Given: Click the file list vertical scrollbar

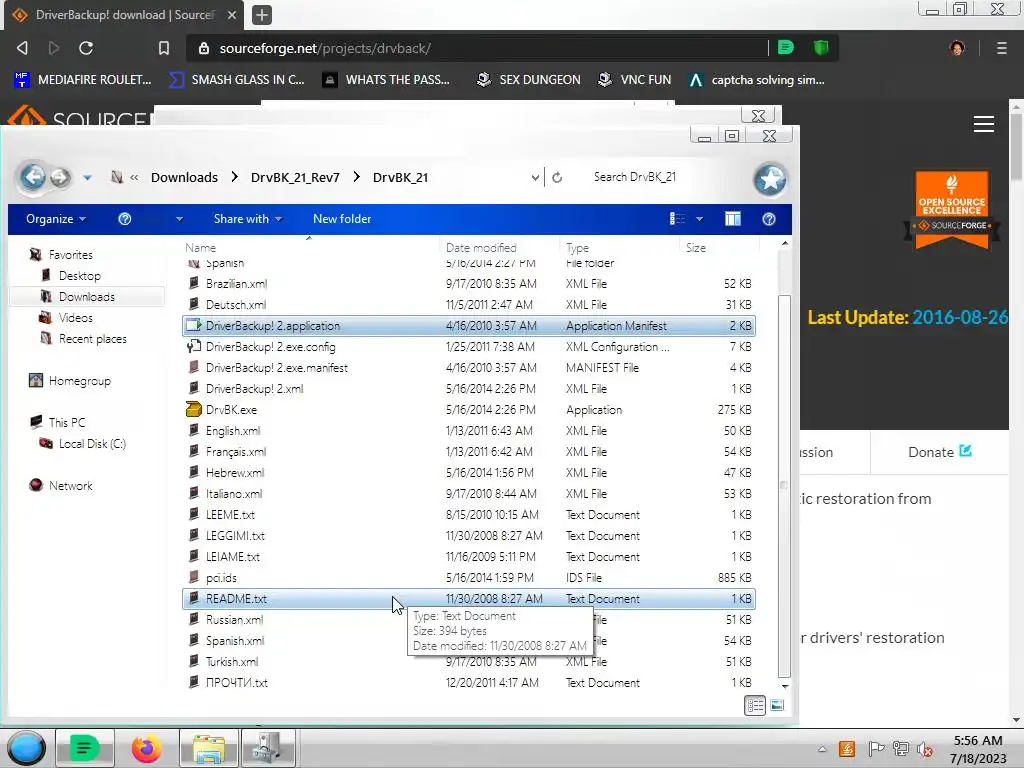Looking at the screenshot, I should pyautogui.click(x=785, y=487).
